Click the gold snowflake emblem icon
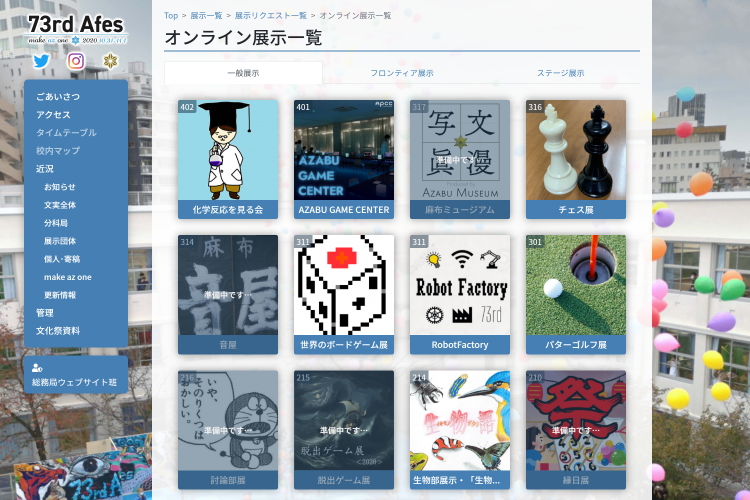 [x=110, y=61]
